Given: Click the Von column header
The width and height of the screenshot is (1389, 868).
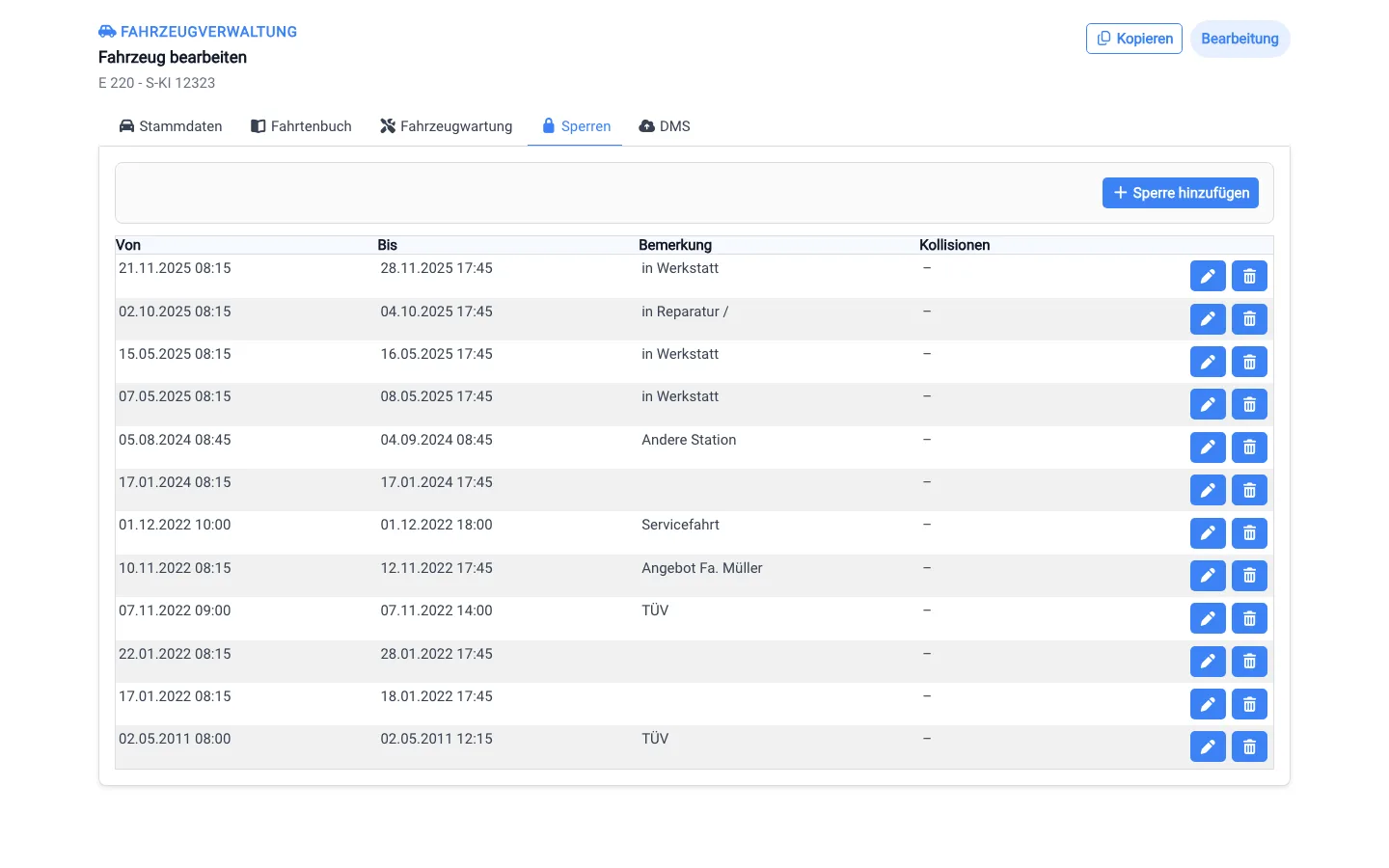Looking at the screenshot, I should 128,245.
